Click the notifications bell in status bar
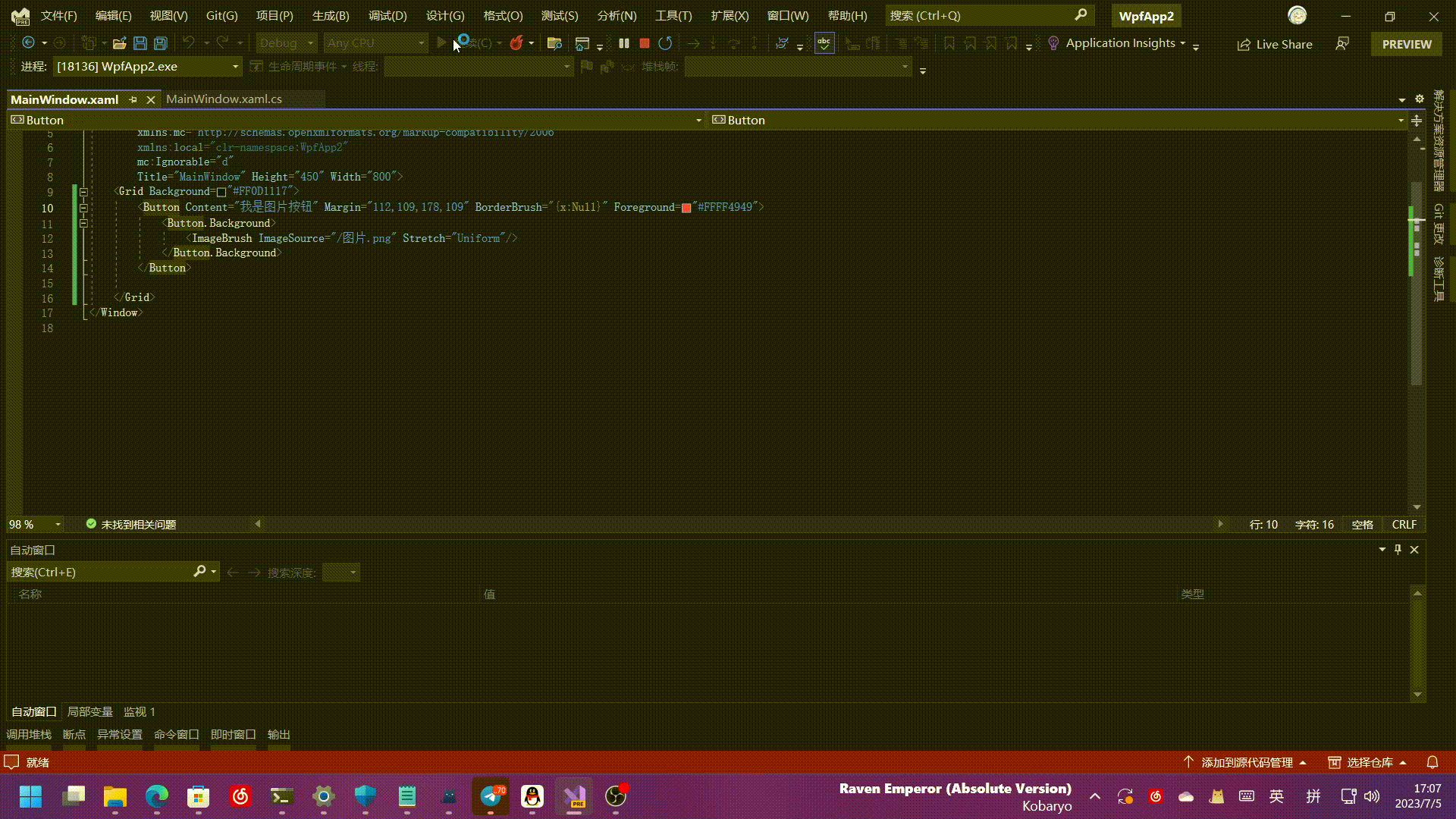The image size is (1456, 819). [1432, 762]
